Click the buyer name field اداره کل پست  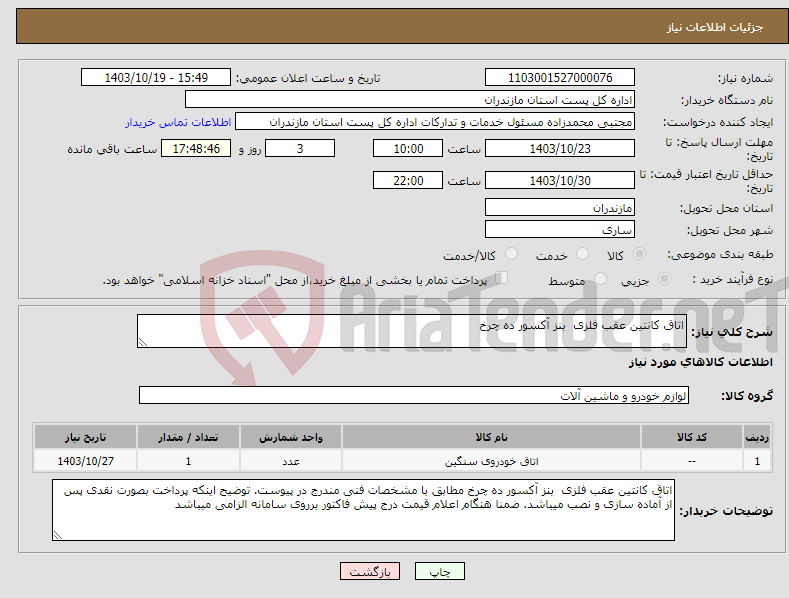pos(410,100)
